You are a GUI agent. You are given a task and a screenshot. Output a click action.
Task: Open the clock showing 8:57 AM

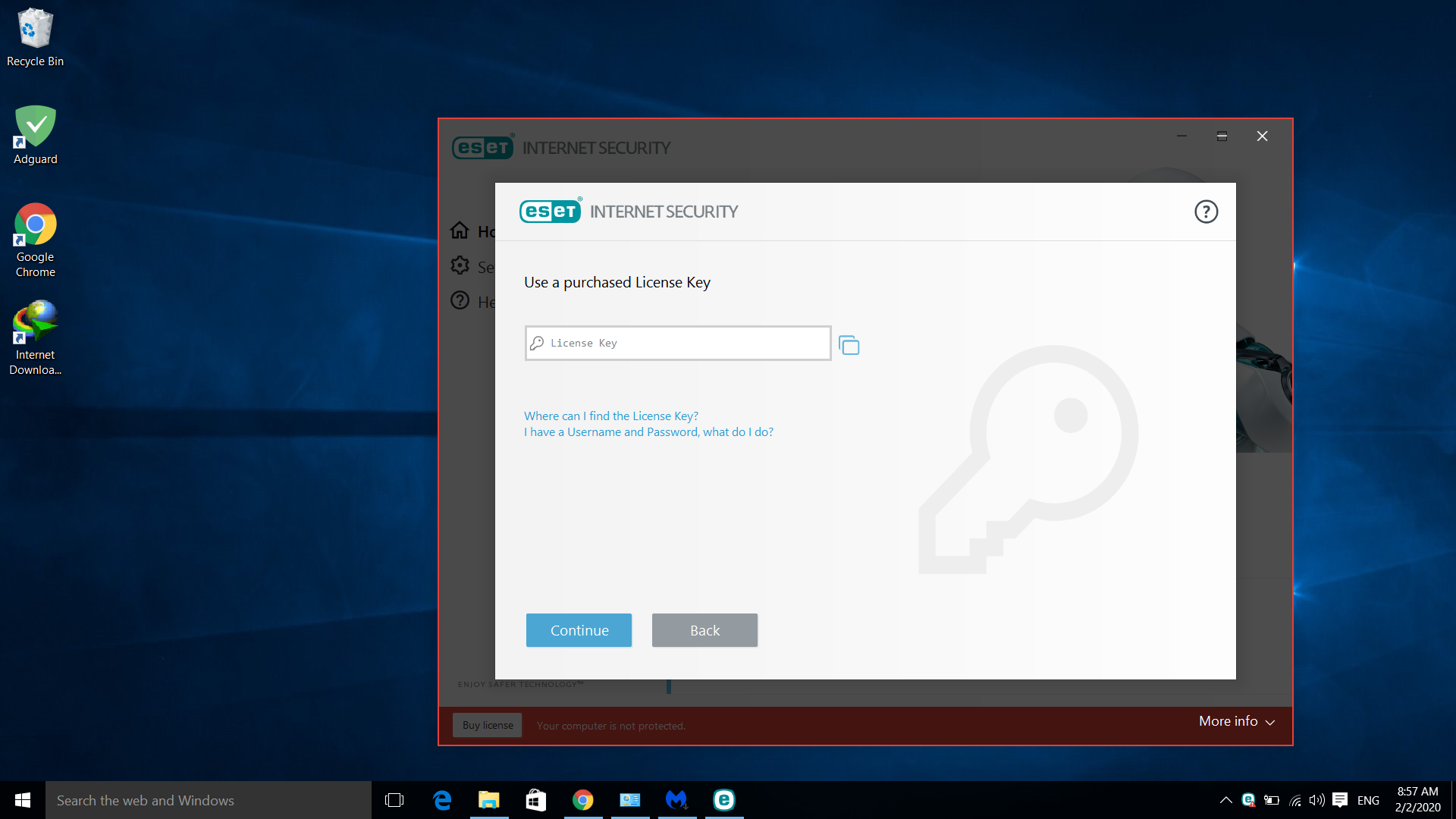(1417, 800)
